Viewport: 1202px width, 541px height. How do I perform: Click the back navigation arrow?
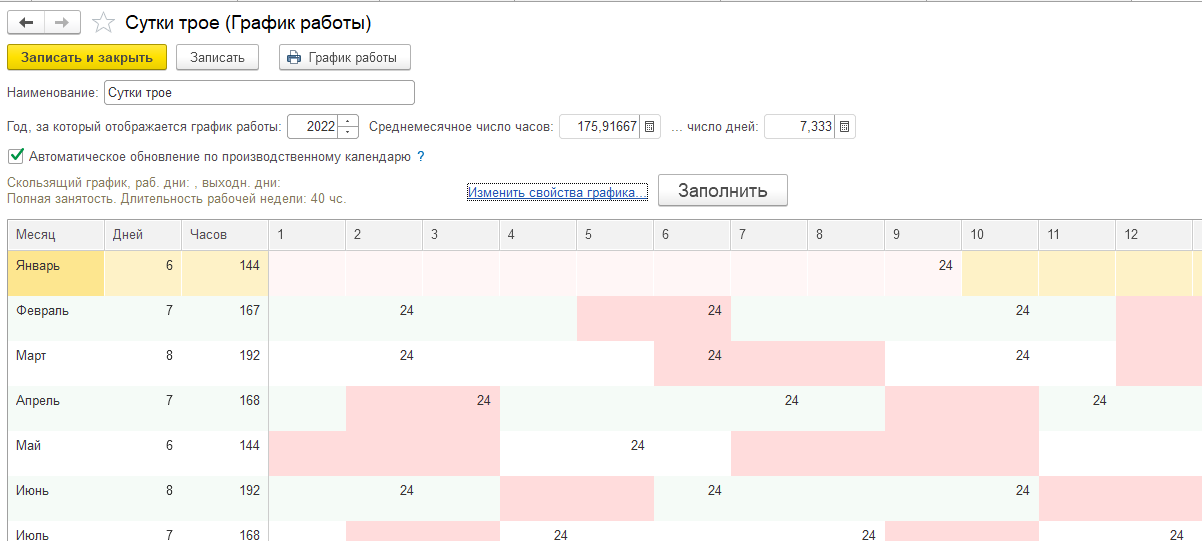(26, 21)
